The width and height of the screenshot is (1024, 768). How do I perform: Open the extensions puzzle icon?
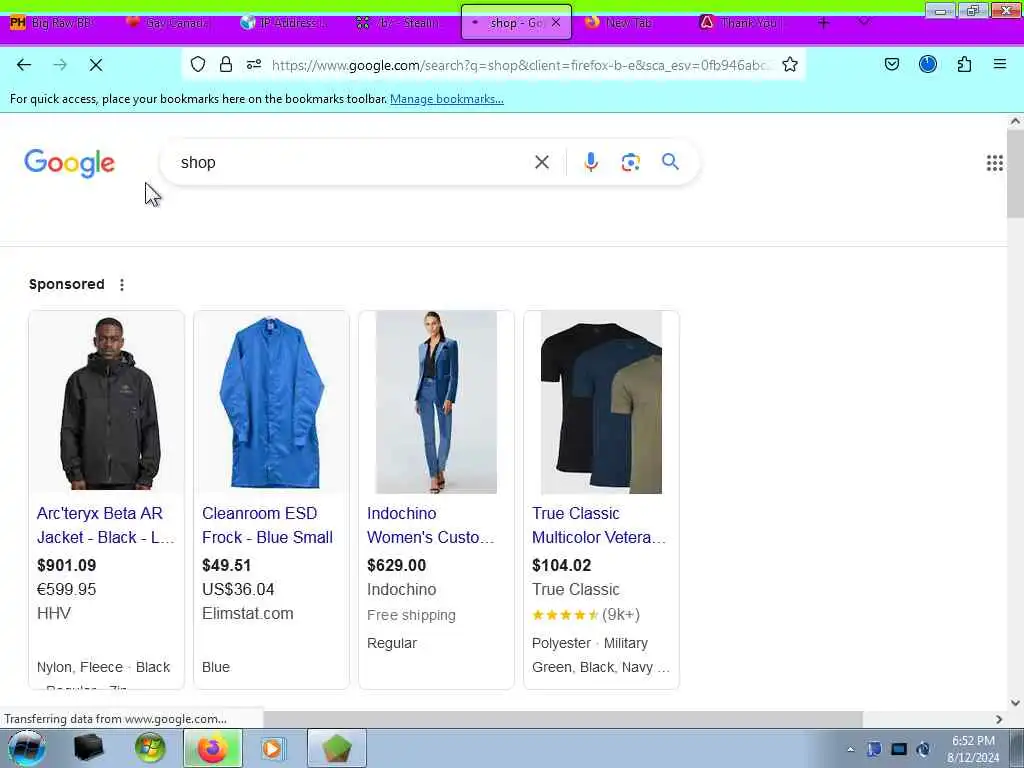click(x=965, y=64)
